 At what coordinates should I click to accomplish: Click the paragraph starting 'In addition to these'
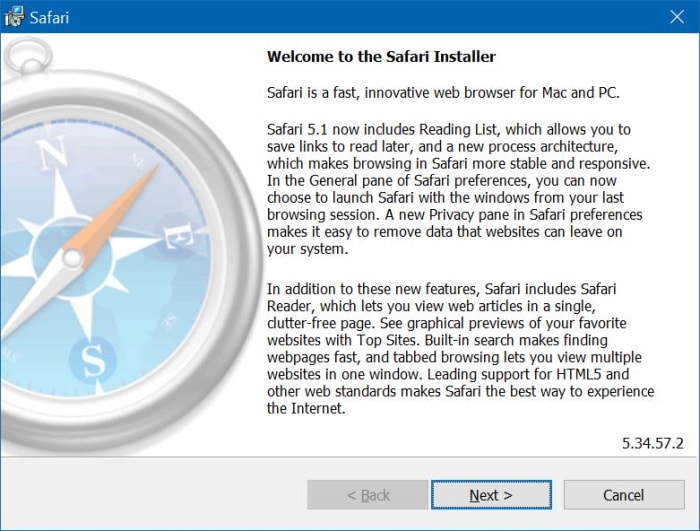460,348
